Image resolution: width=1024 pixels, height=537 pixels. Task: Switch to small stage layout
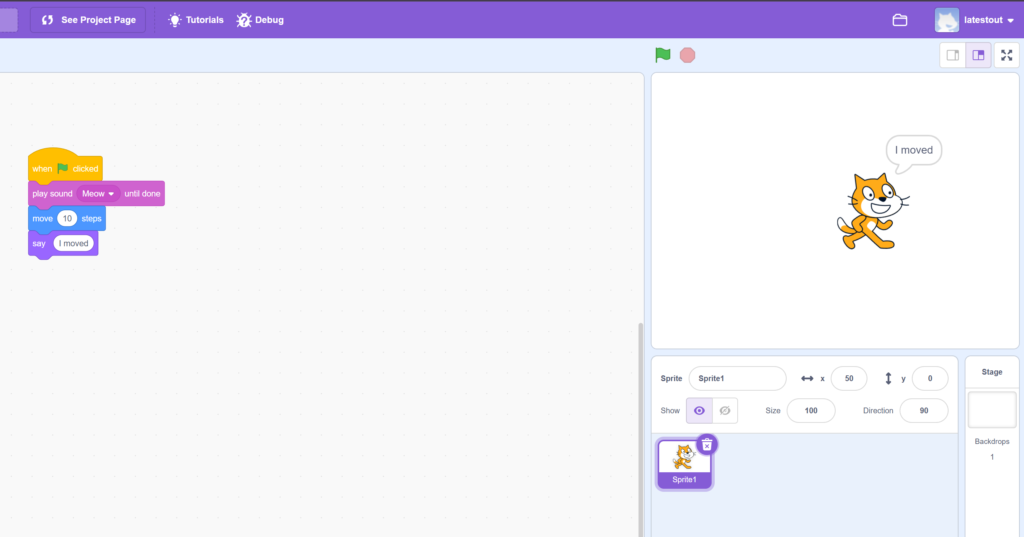coord(953,55)
